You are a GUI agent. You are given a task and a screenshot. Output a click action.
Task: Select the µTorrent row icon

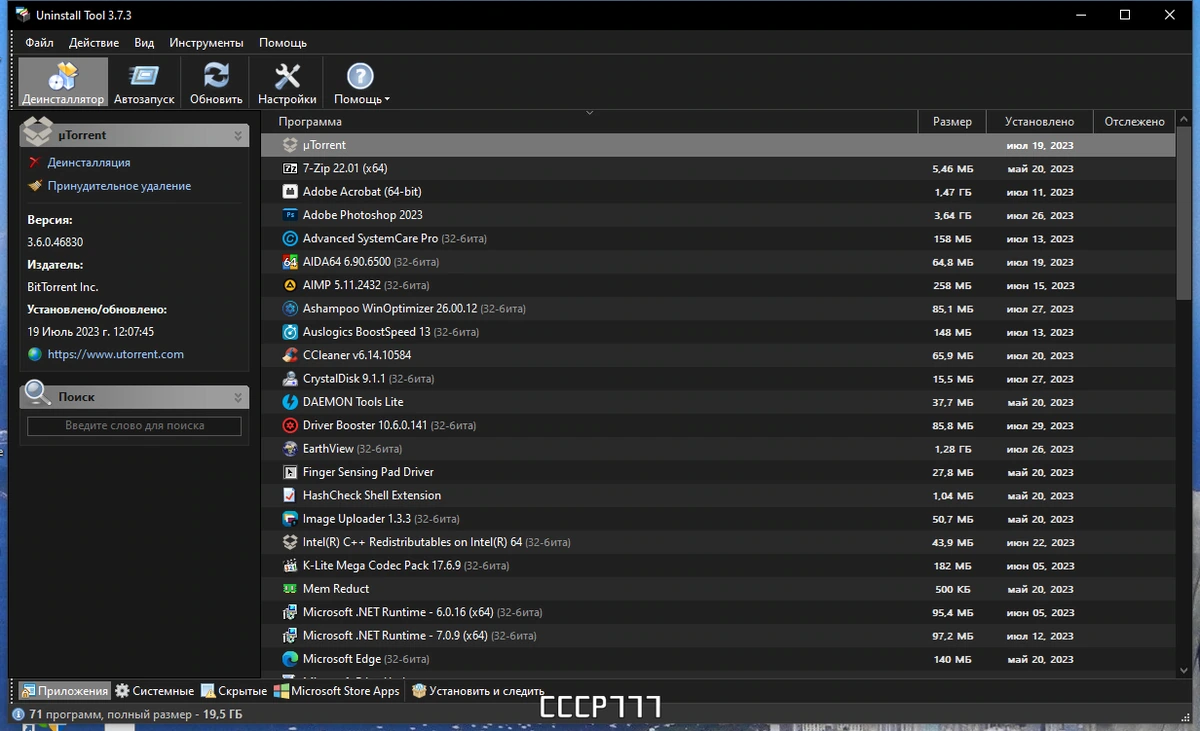point(290,145)
